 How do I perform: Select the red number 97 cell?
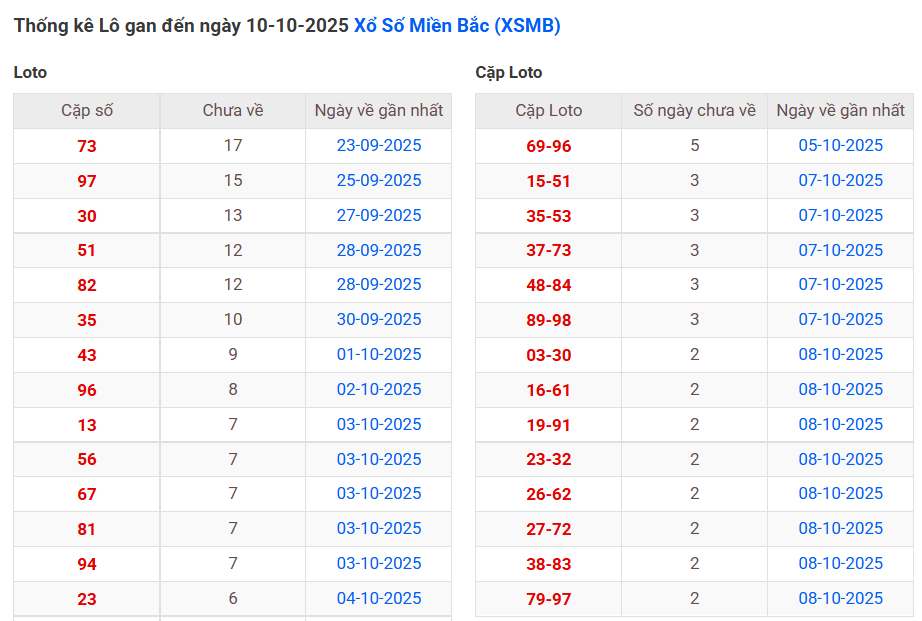click(87, 182)
